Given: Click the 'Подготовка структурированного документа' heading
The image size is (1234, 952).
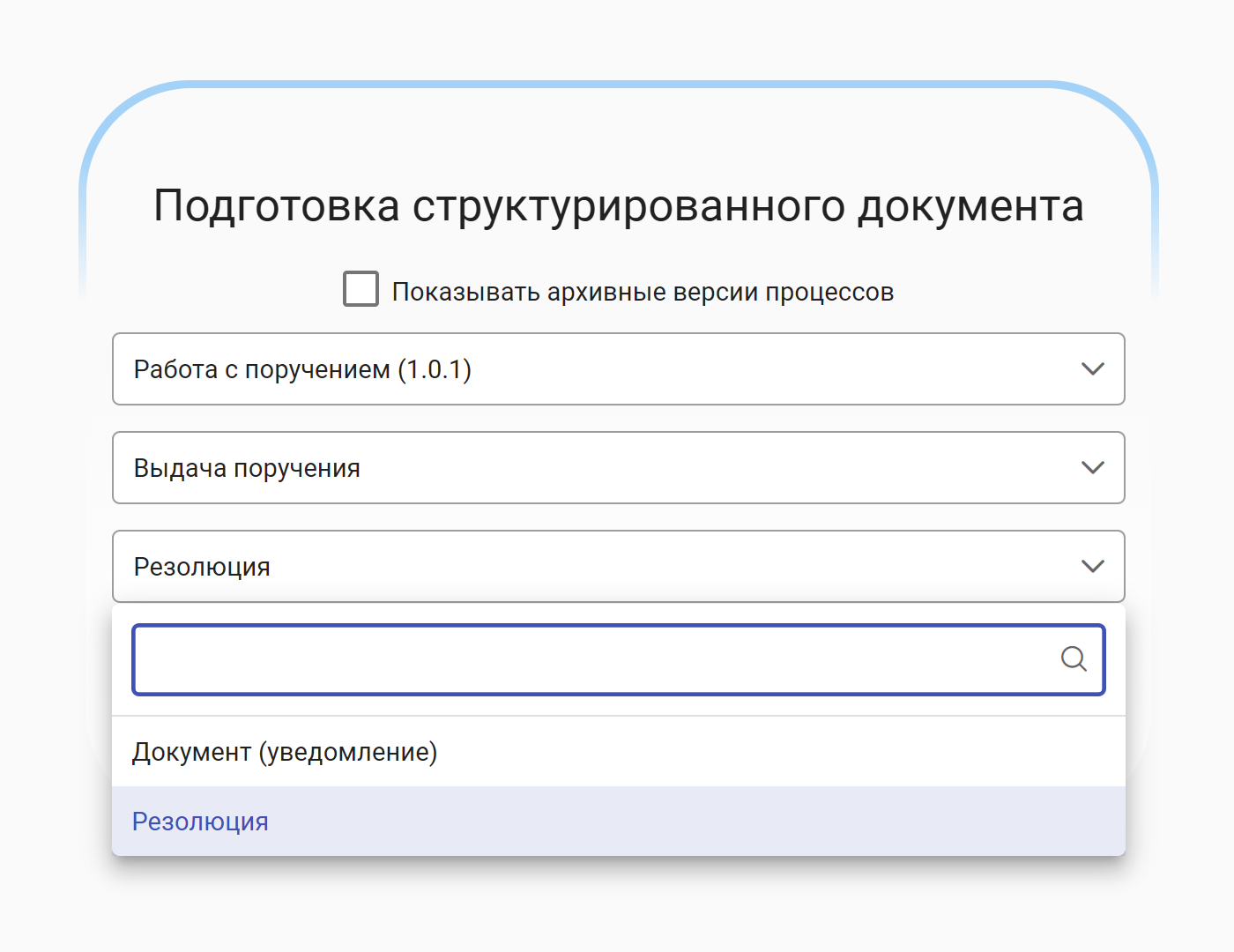Looking at the screenshot, I should [619, 206].
